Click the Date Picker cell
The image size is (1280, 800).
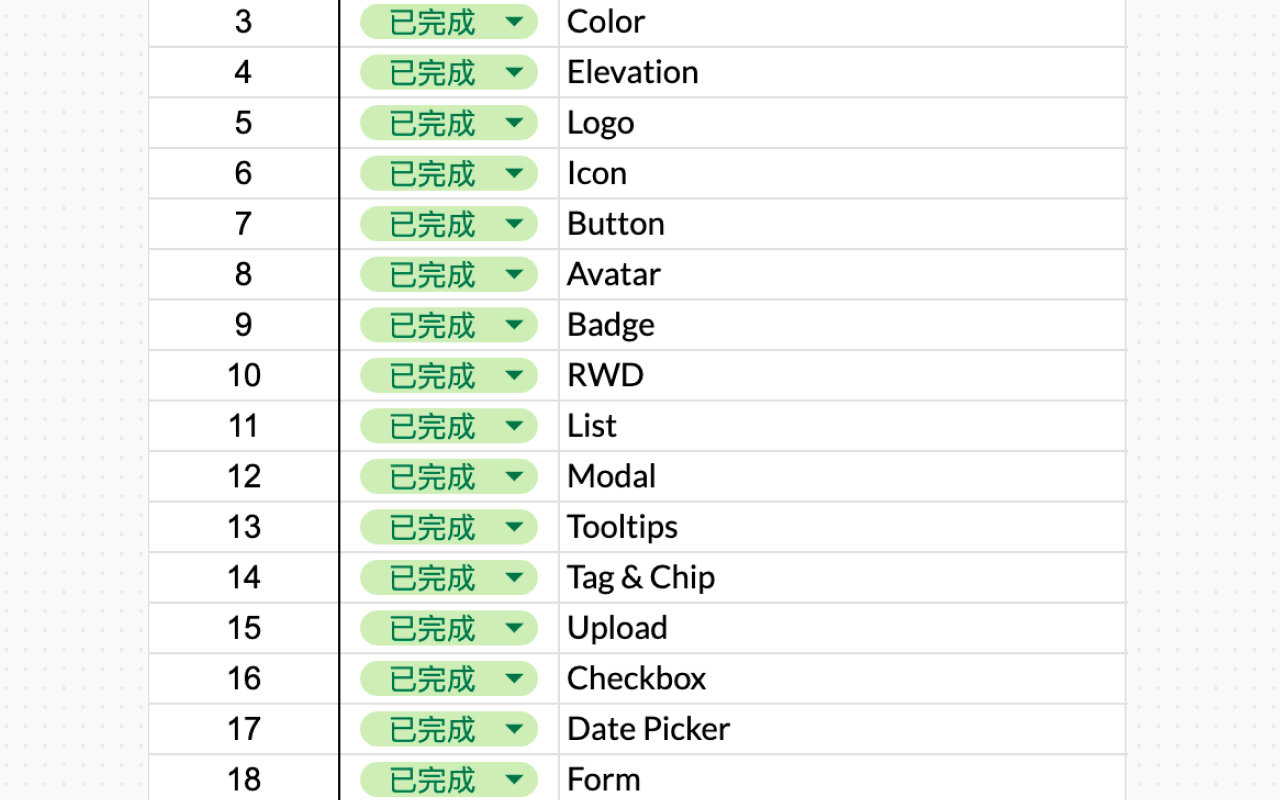click(x=842, y=729)
